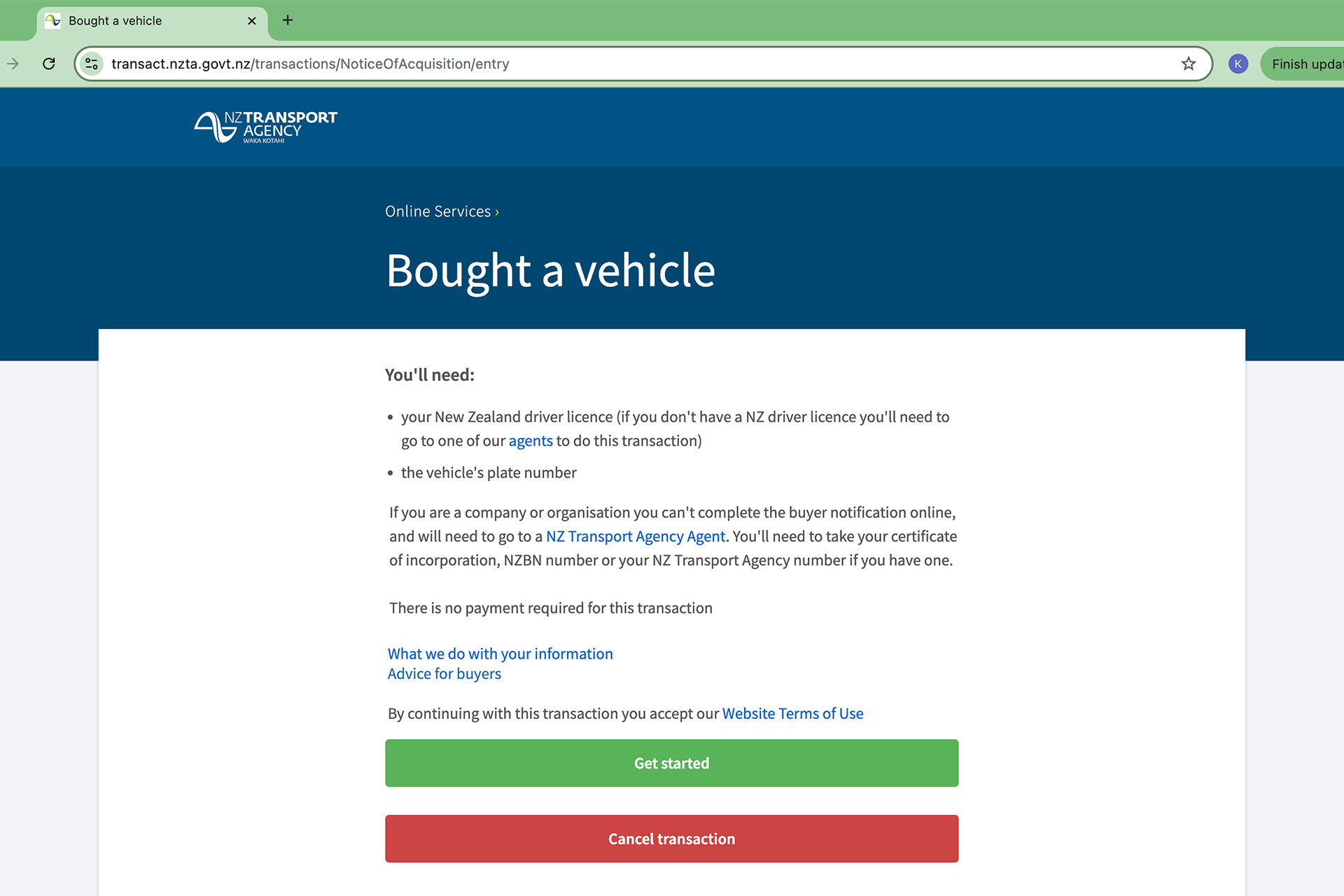Click the NZ Transport Agency logo

(265, 127)
